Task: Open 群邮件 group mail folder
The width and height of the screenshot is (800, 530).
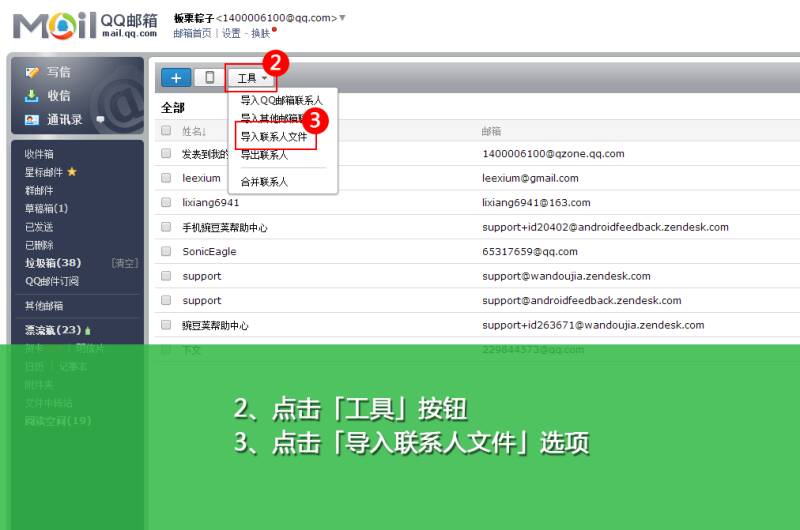Action: click(x=39, y=190)
